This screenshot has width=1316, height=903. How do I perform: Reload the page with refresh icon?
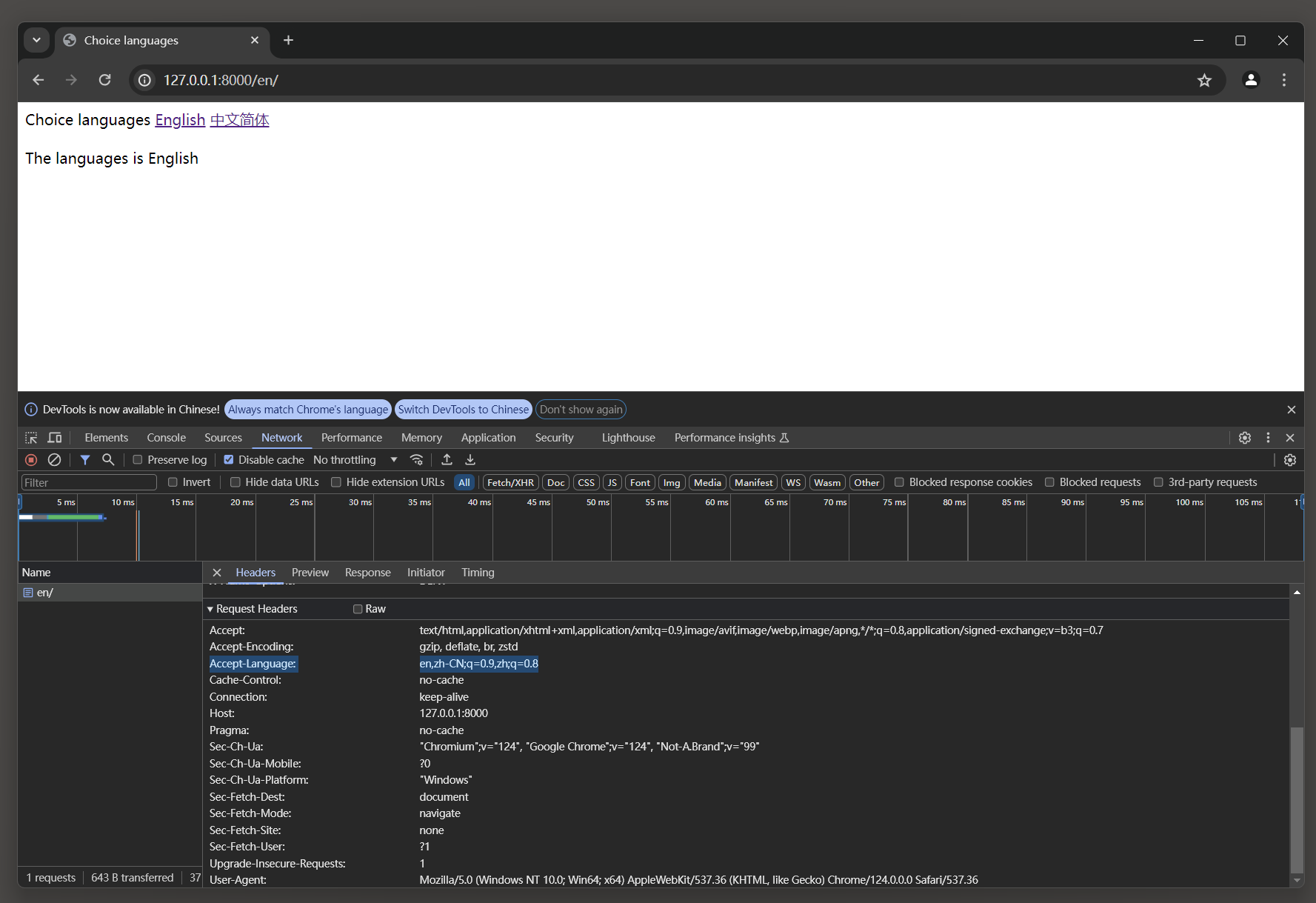pyautogui.click(x=104, y=80)
